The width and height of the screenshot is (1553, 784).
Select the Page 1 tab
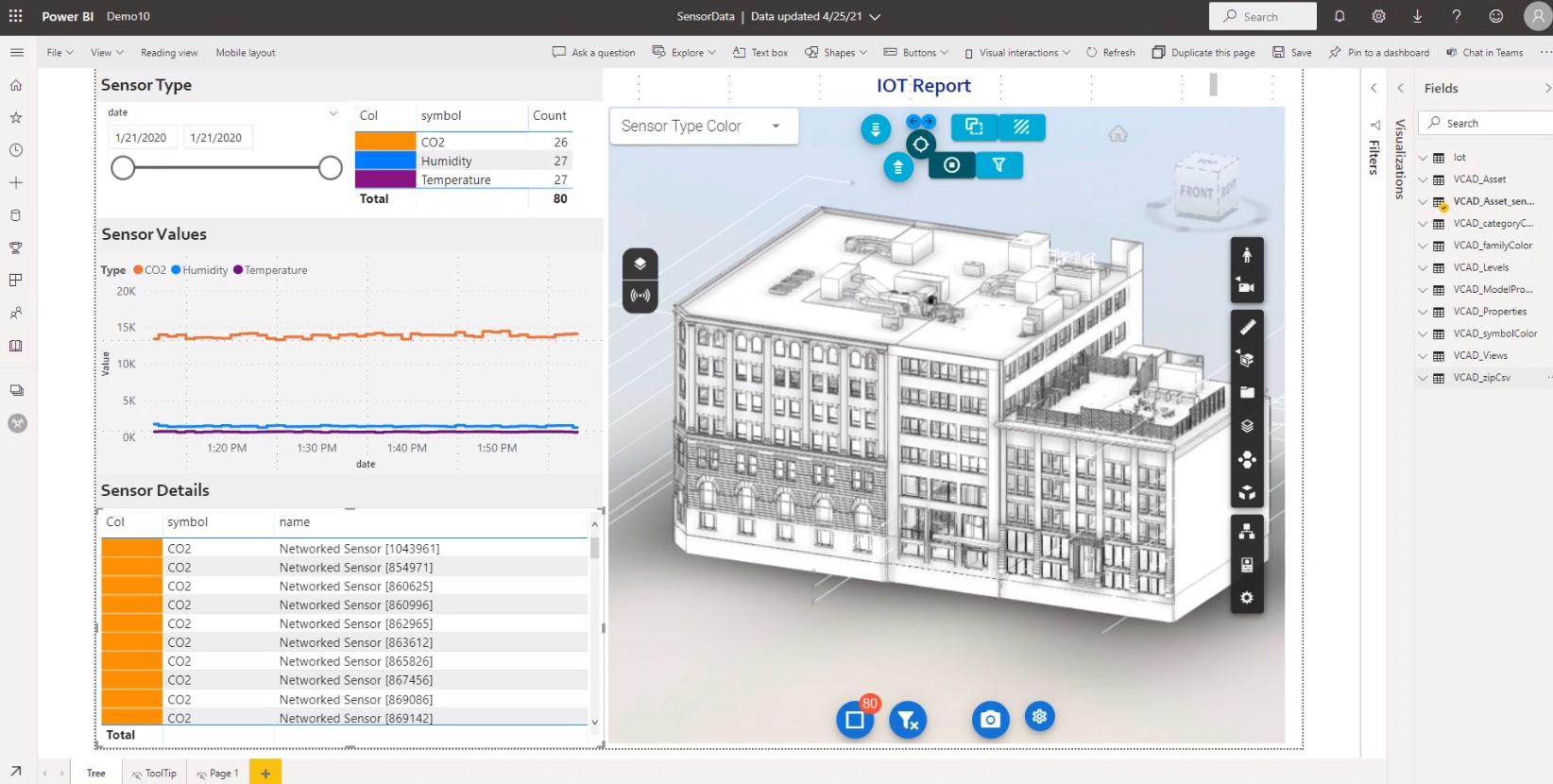click(217, 773)
